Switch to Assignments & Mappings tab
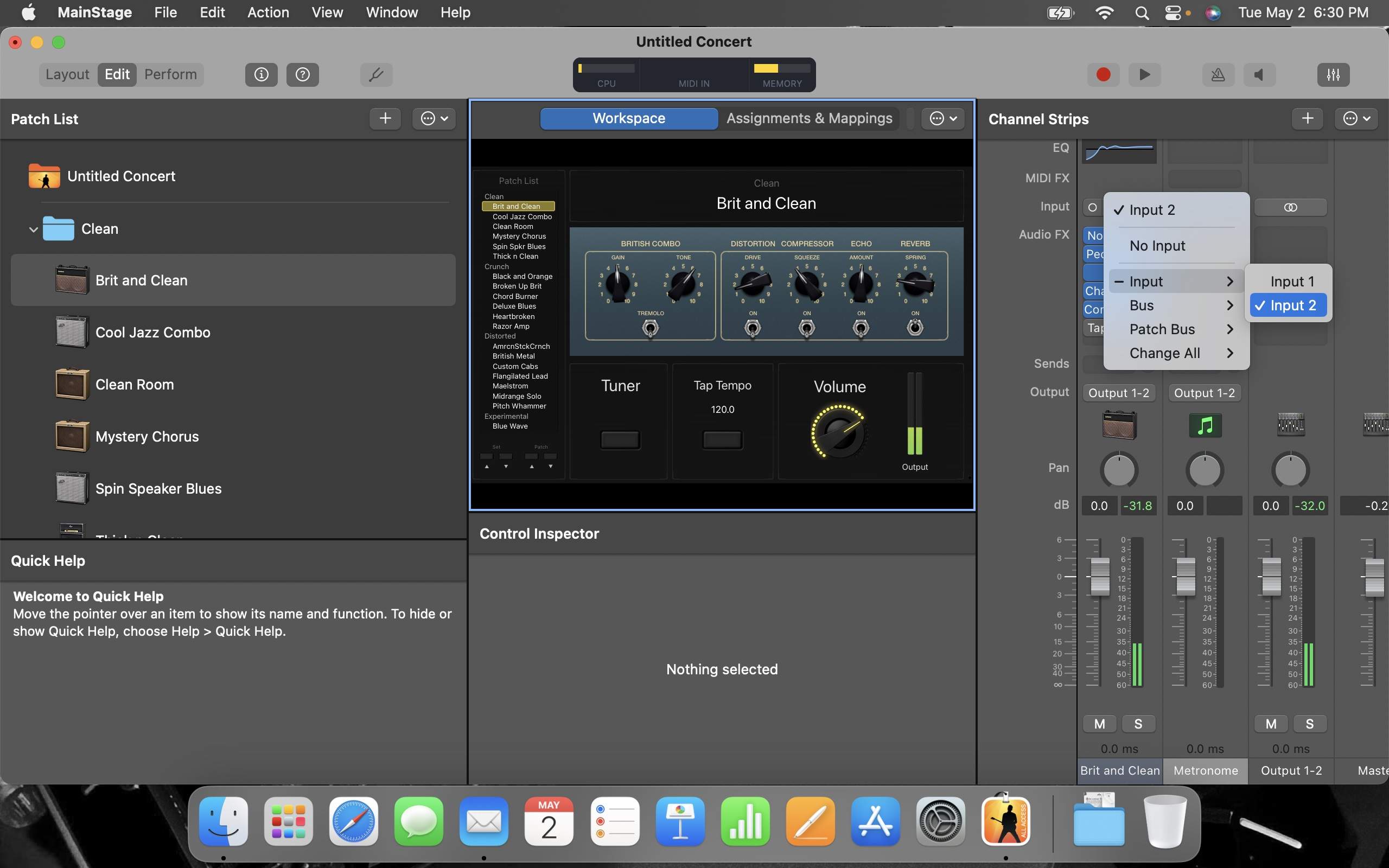The height and width of the screenshot is (868, 1389). coord(810,118)
